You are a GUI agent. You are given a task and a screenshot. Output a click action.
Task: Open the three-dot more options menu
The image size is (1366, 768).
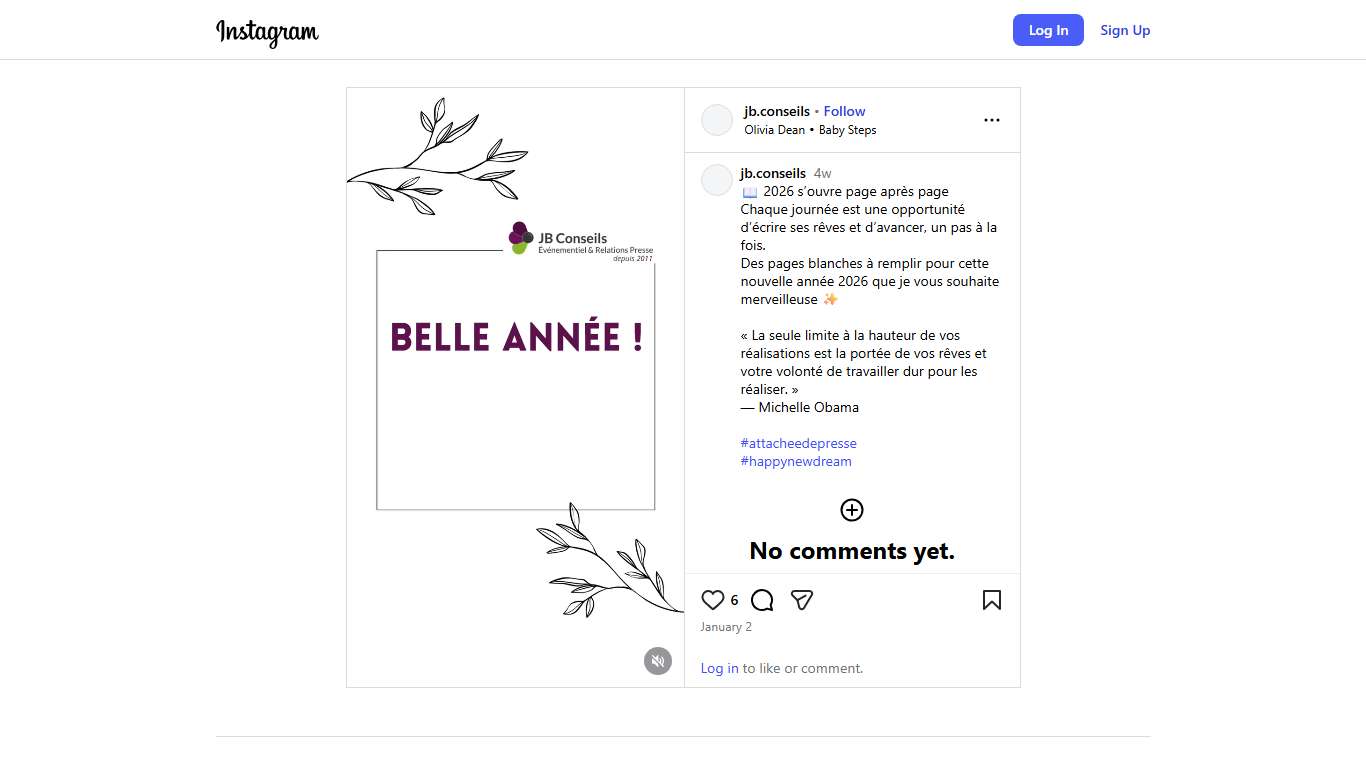(x=991, y=120)
